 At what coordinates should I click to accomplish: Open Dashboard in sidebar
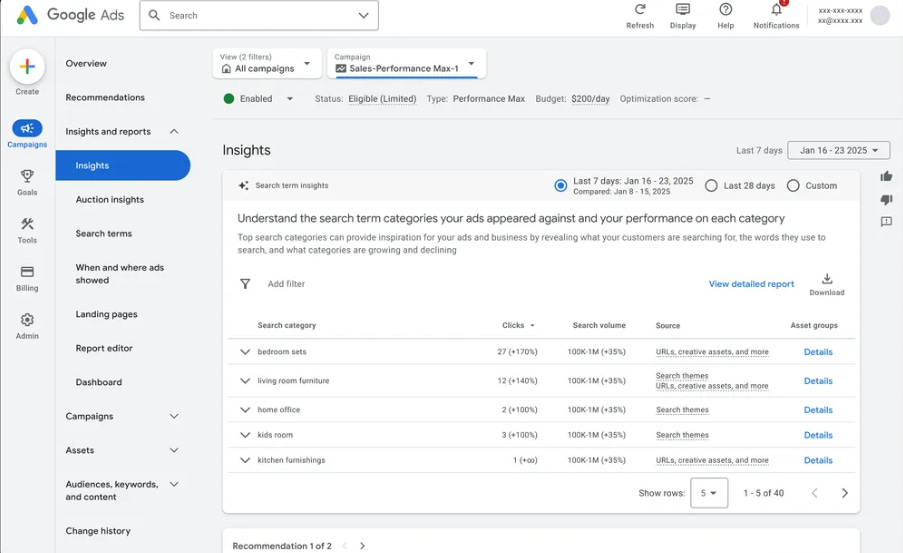tap(98, 382)
